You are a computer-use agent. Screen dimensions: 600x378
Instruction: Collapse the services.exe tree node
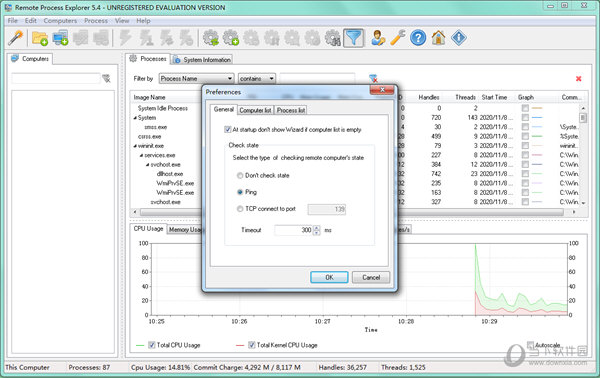click(141, 155)
